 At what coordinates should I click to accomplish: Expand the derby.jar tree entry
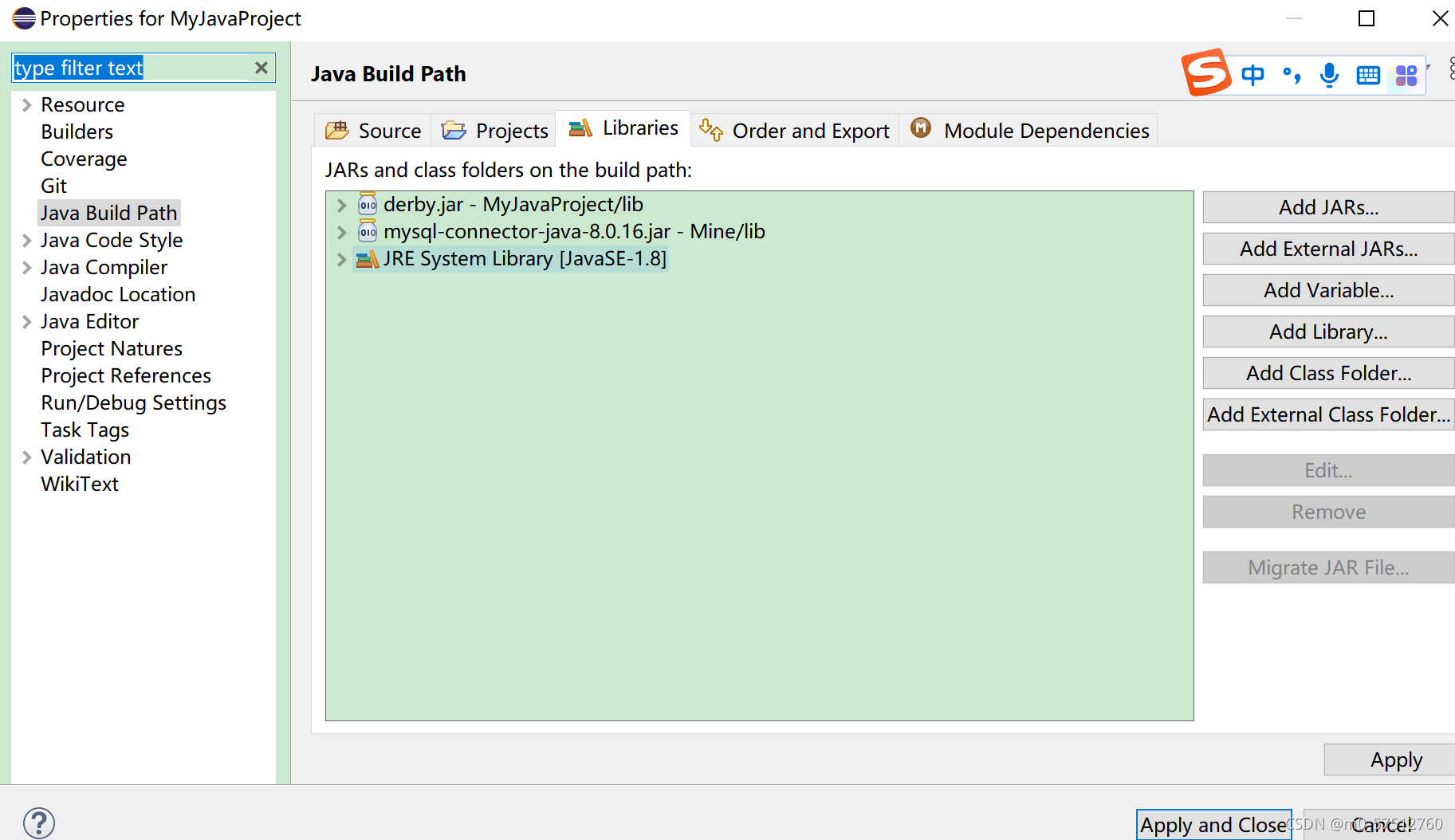click(x=341, y=204)
